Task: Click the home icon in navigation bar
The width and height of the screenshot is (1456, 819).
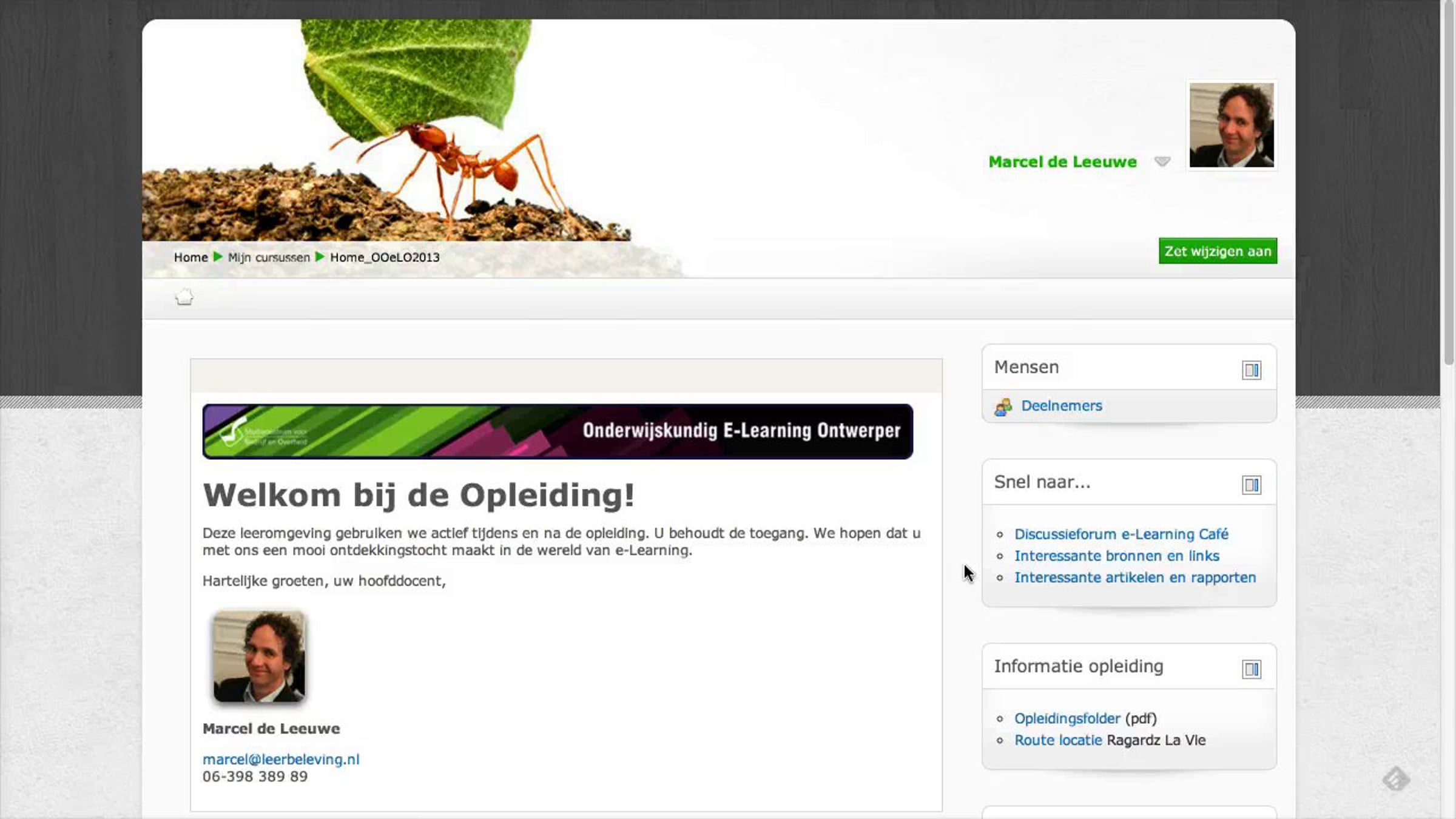Action: [x=184, y=297]
